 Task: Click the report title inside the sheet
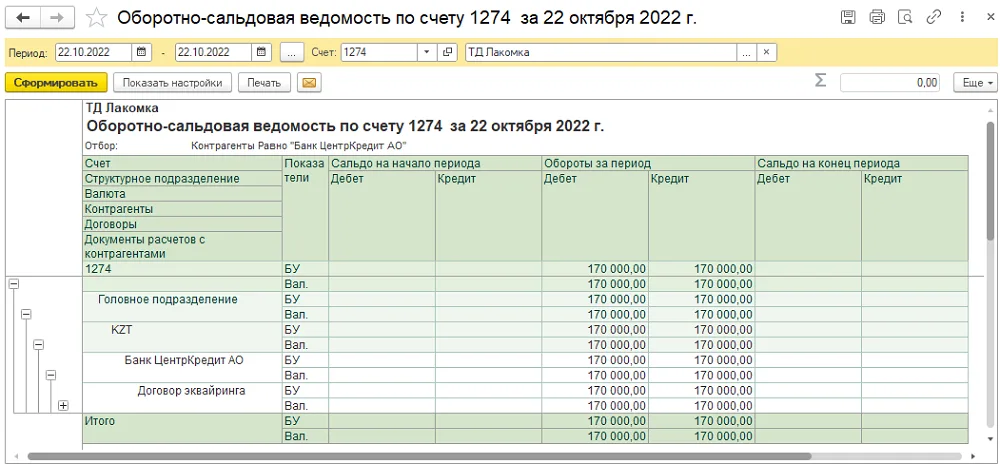point(344,126)
